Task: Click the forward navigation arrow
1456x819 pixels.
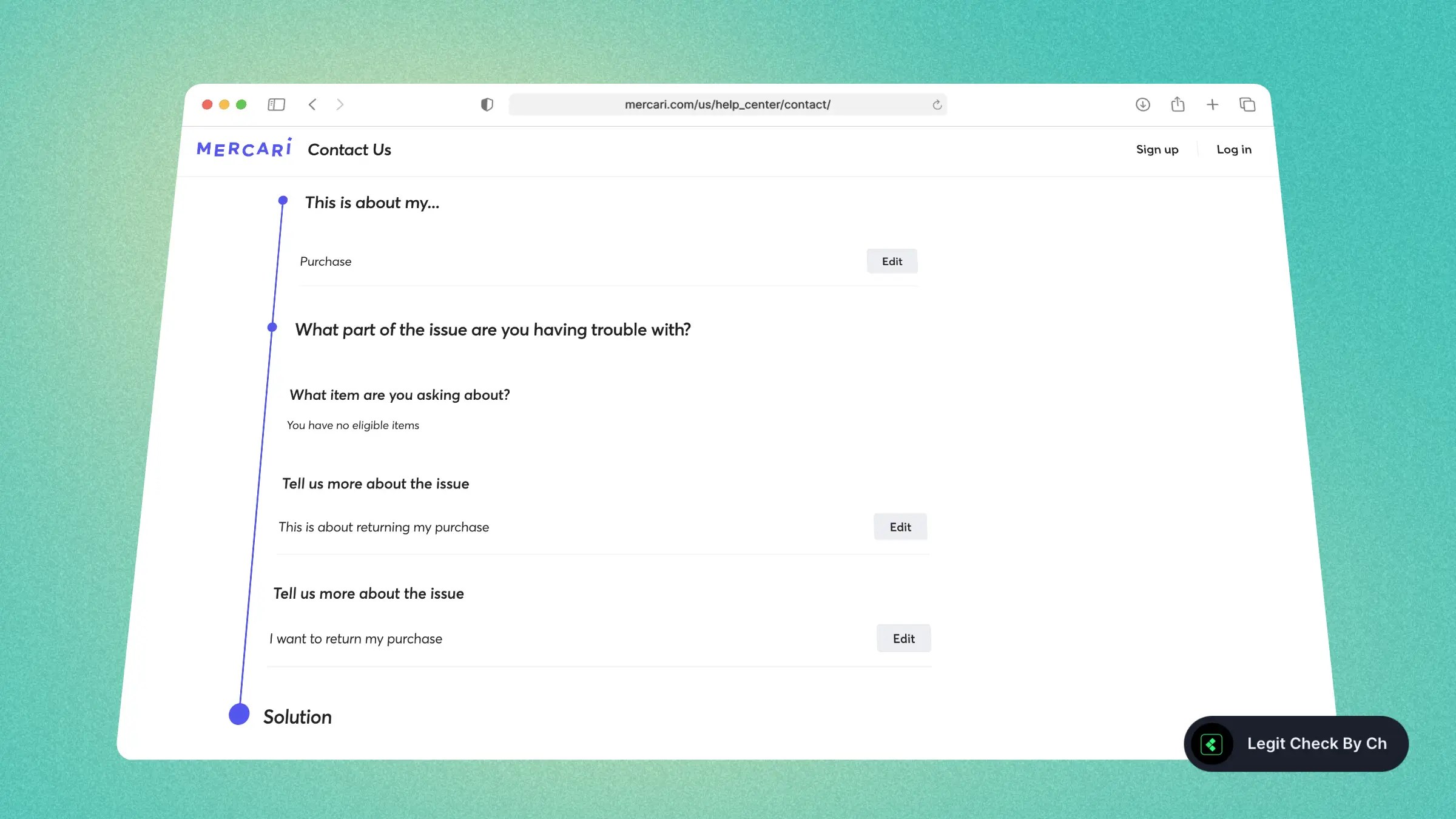Action: [340, 104]
